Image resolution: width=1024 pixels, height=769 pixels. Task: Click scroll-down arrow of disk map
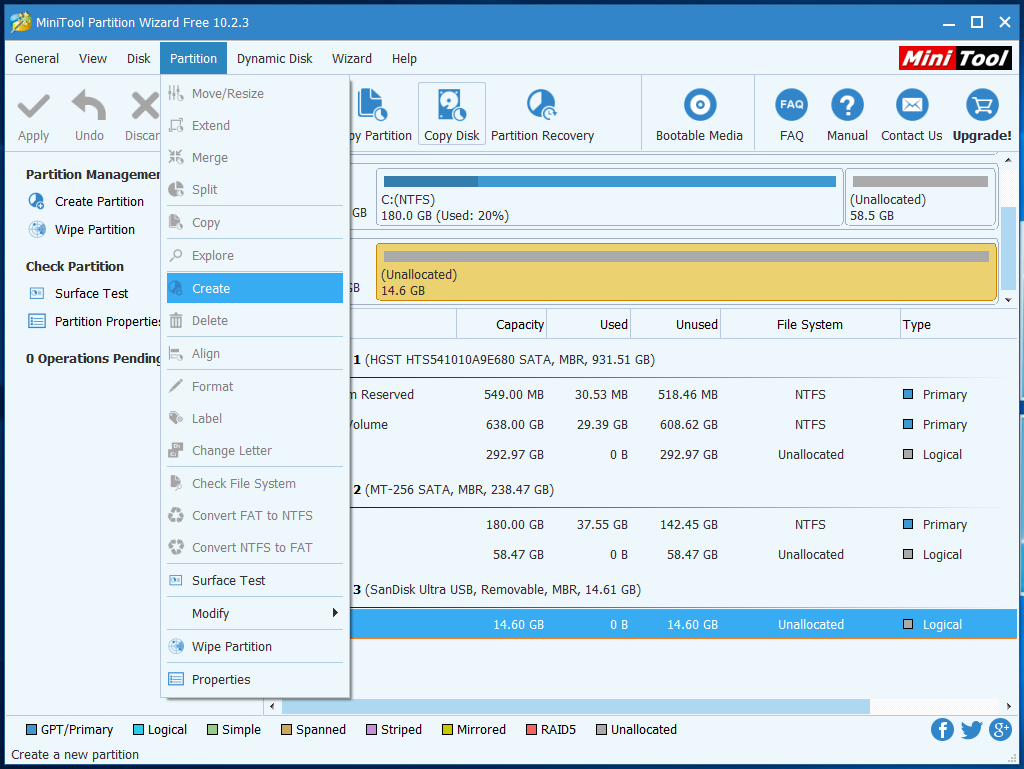[1008, 300]
